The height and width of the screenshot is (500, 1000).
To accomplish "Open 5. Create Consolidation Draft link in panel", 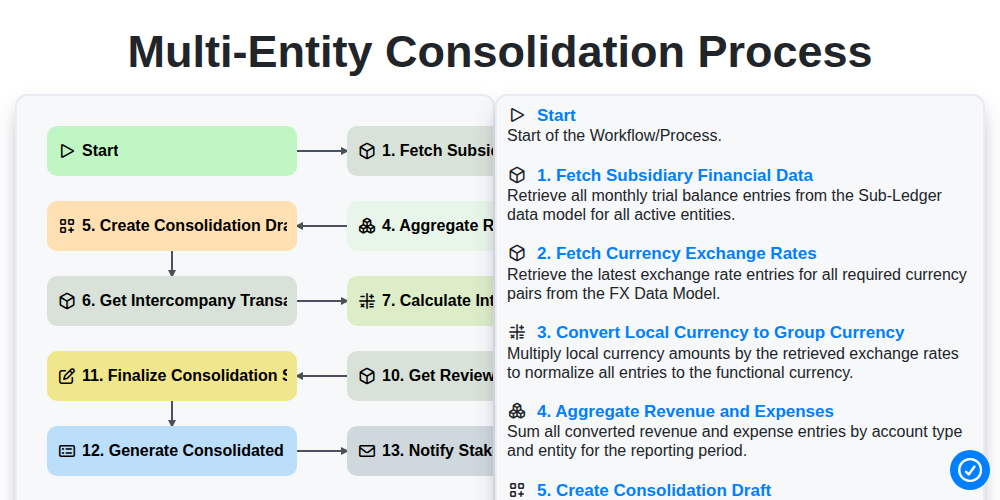I will coord(654,490).
